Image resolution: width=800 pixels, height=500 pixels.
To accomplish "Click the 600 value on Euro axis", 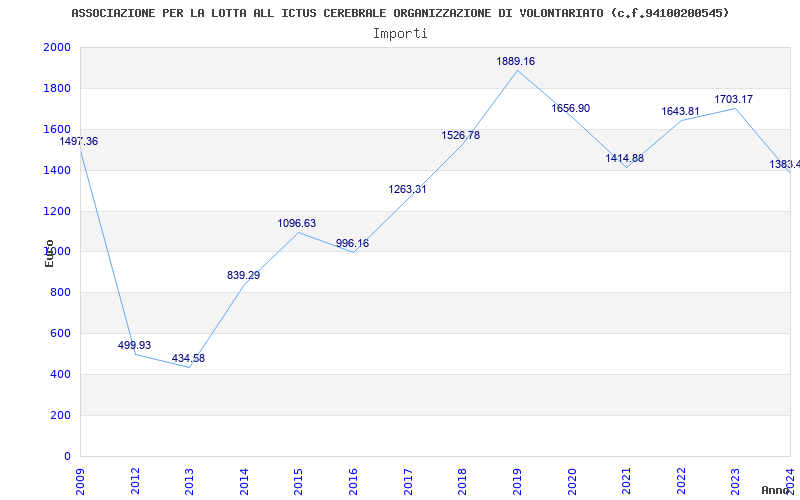I will click(x=61, y=334).
